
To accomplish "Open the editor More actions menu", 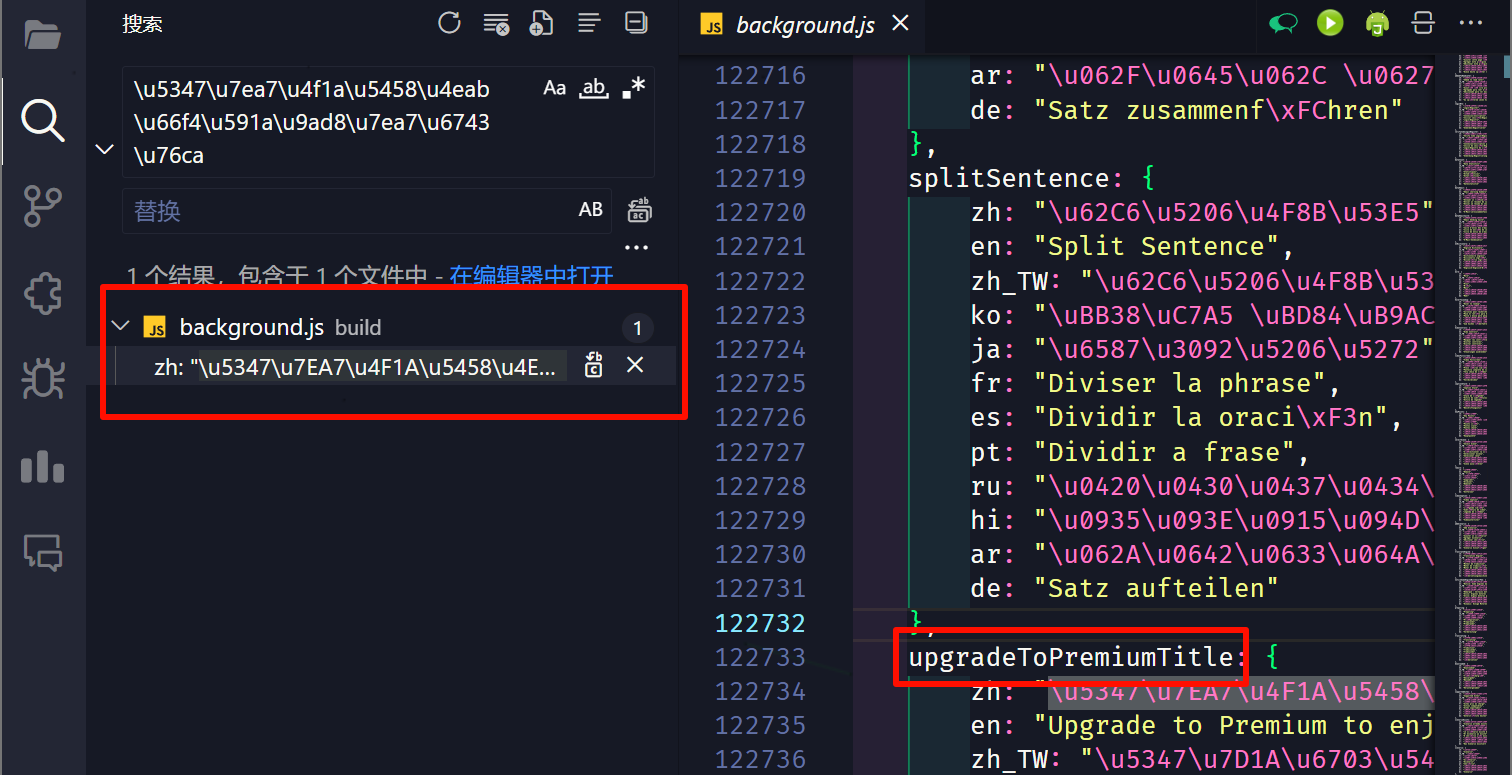I will [1472, 23].
